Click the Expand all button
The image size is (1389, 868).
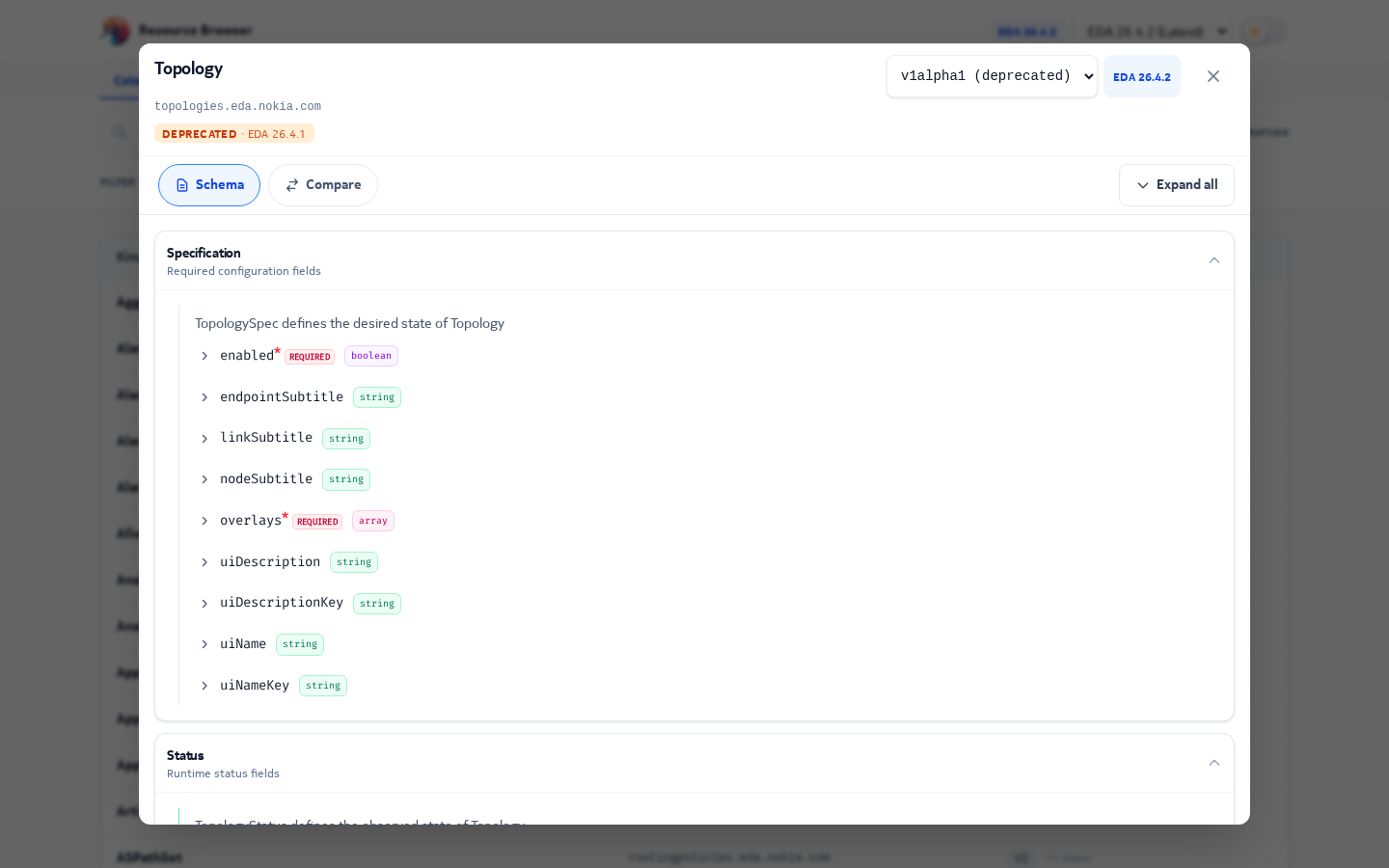1177,185
